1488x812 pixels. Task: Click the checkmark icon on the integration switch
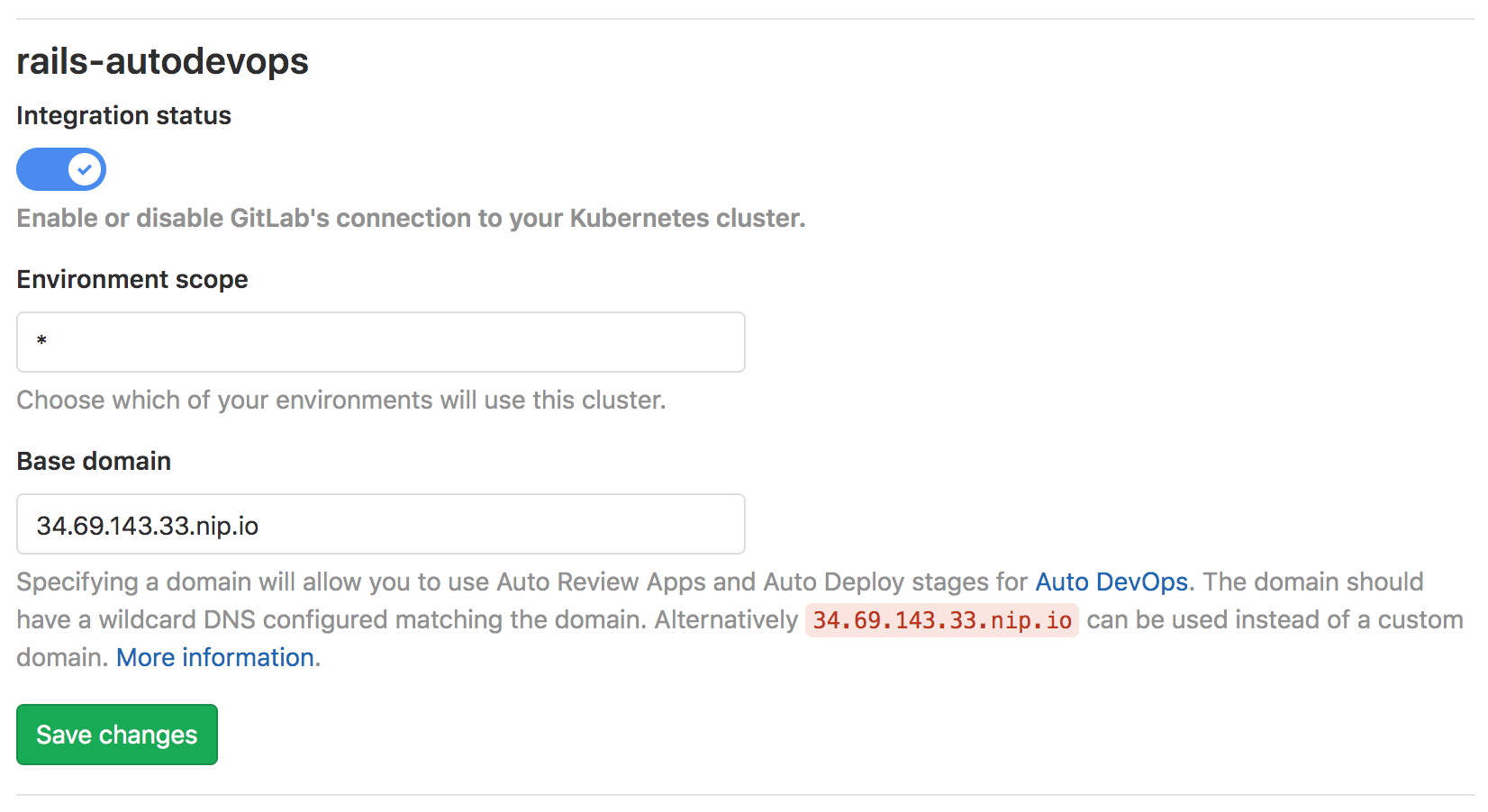pyautogui.click(x=83, y=168)
